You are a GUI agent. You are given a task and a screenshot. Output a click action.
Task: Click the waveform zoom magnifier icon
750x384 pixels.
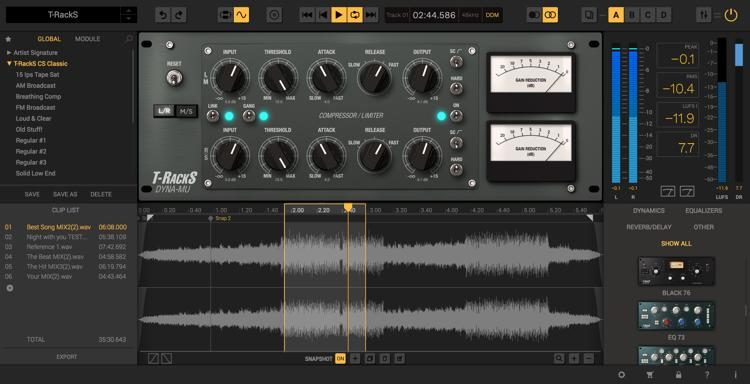(x=559, y=358)
